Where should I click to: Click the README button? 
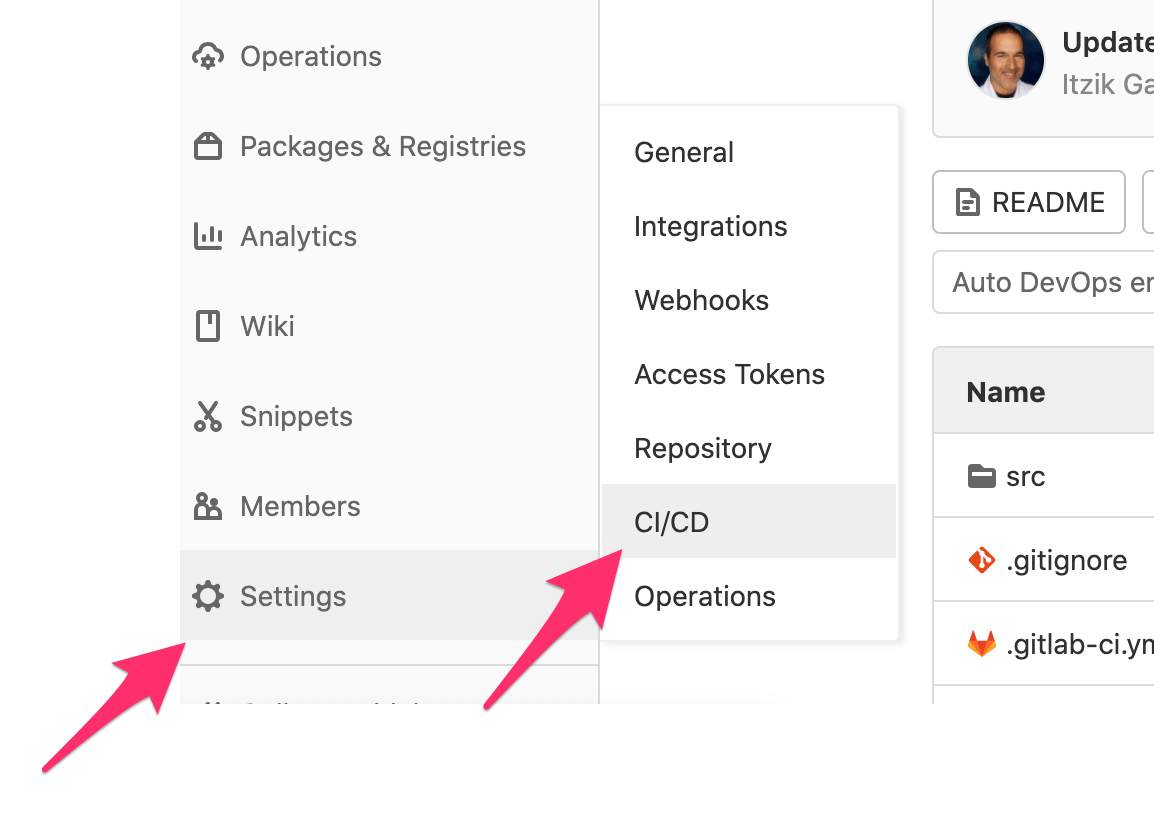tap(1029, 202)
